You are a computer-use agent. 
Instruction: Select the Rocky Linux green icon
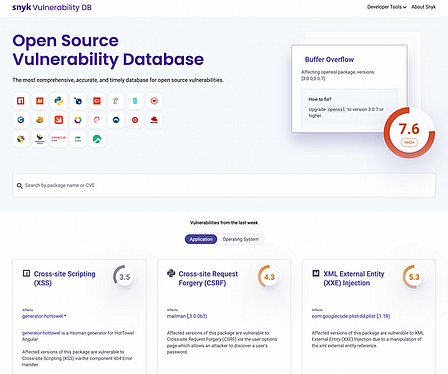point(97,139)
